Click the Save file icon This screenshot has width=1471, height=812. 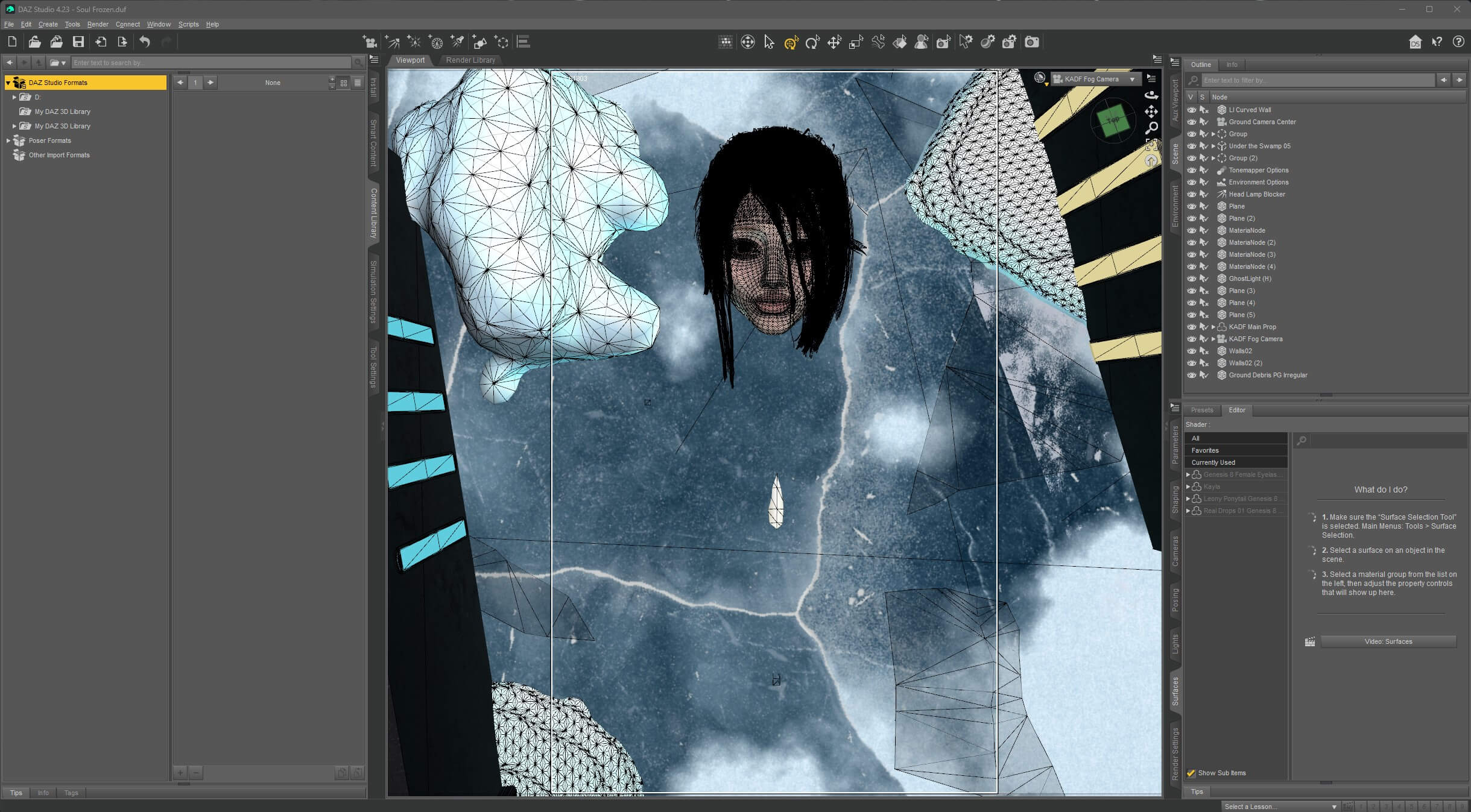(x=78, y=42)
